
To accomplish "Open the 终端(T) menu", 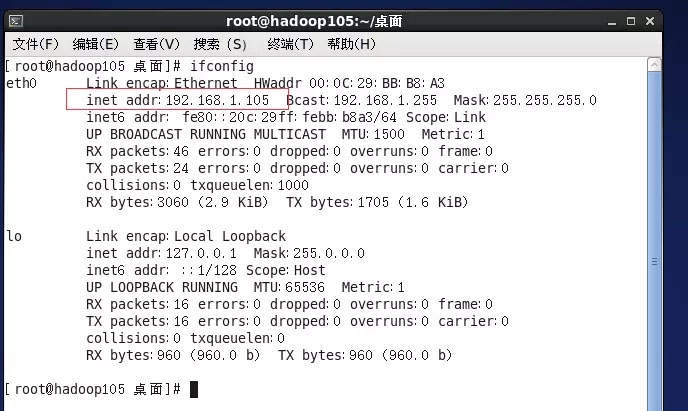I will (290, 44).
